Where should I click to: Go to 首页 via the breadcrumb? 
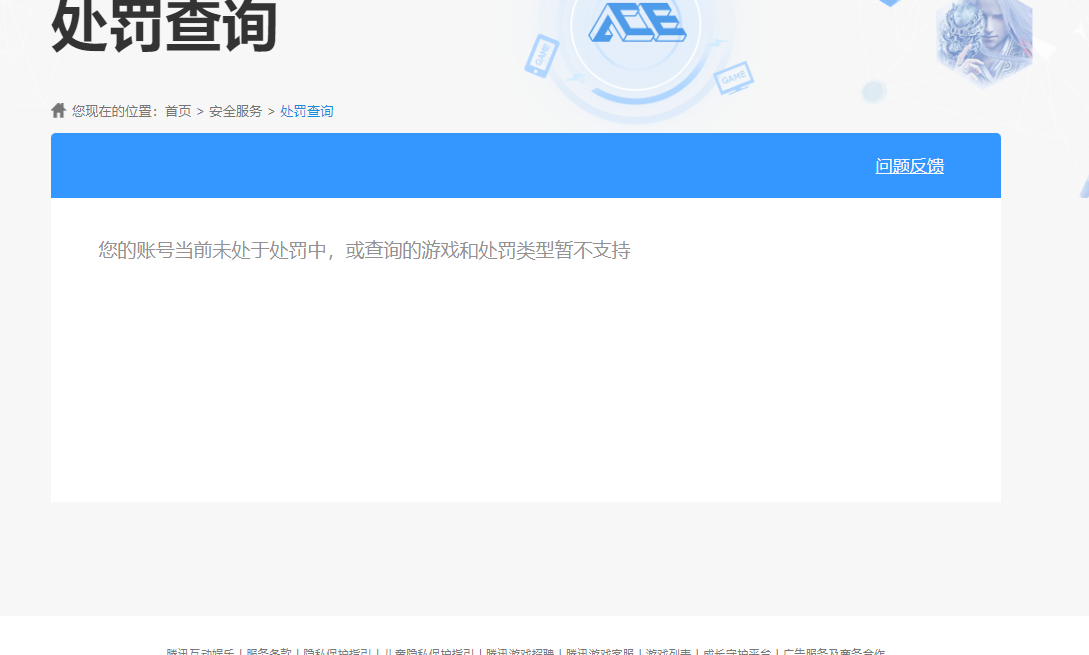[178, 111]
